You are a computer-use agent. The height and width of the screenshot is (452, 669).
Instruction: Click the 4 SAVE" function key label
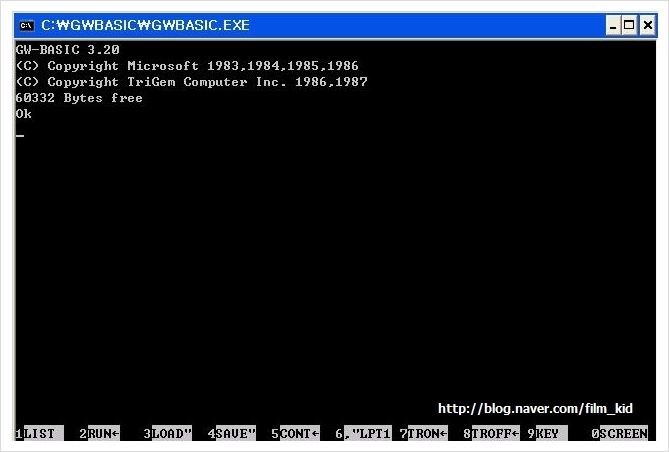click(x=232, y=433)
